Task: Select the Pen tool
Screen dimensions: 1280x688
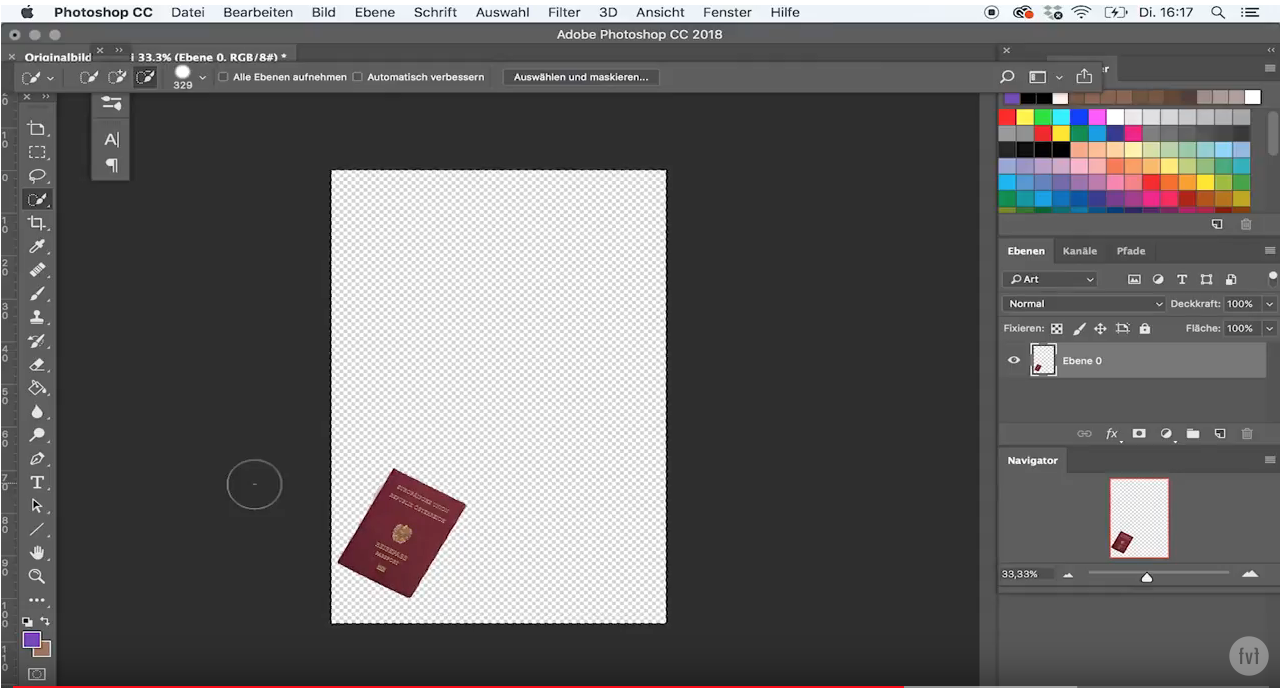Action: click(37, 459)
